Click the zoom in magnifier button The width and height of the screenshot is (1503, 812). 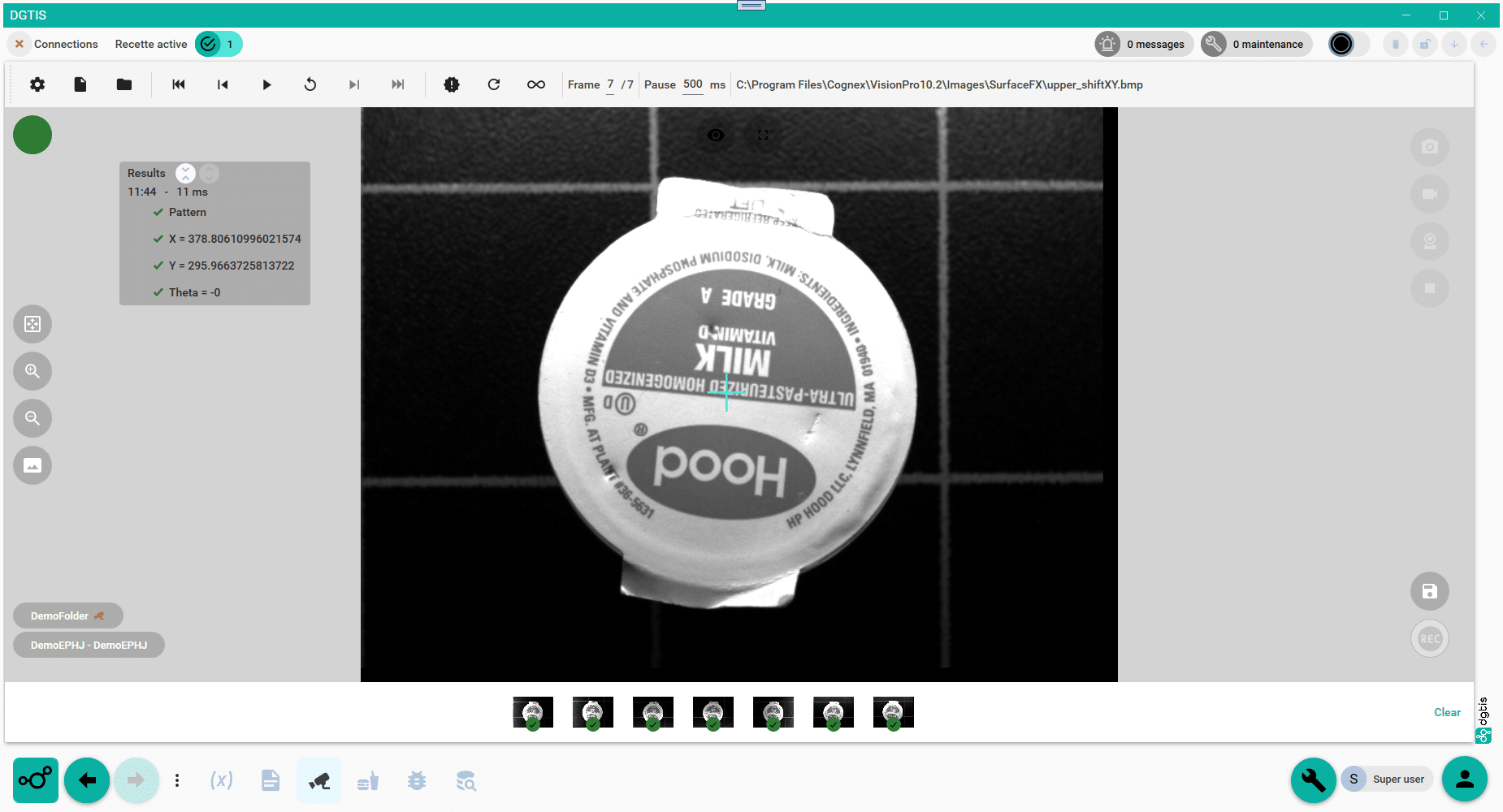pos(32,371)
